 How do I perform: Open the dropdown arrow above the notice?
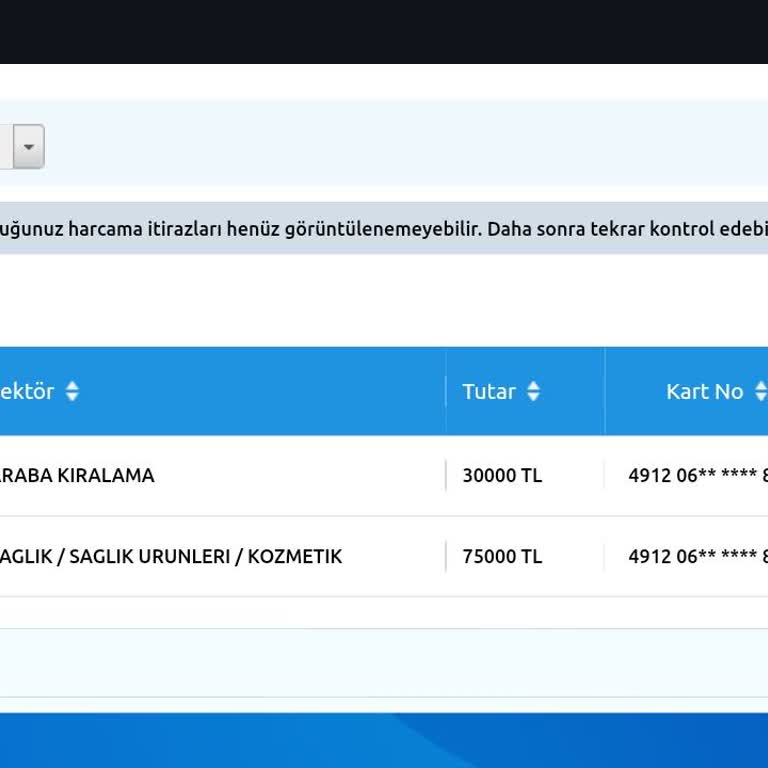click(28, 146)
